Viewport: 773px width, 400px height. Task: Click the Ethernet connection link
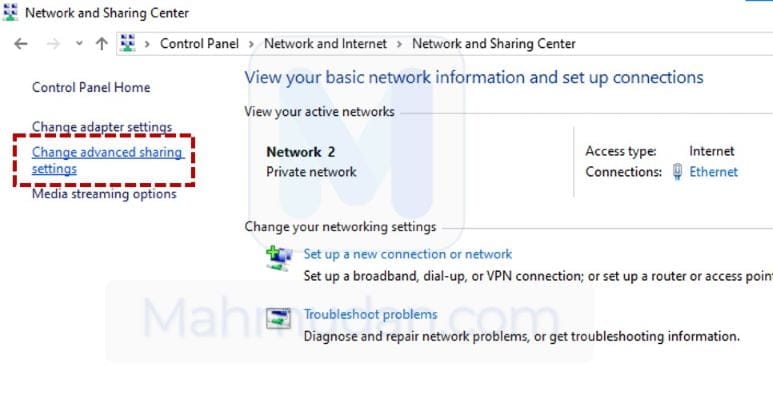point(715,172)
